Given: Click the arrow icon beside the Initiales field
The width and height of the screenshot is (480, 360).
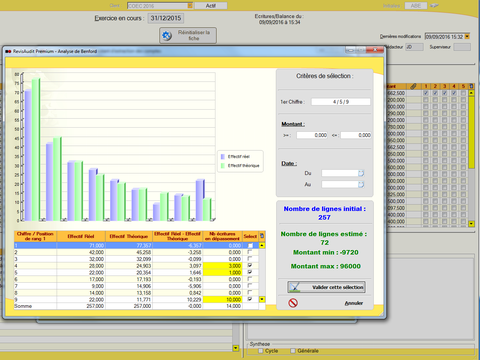Looking at the screenshot, I should pyautogui.click(x=434, y=6).
